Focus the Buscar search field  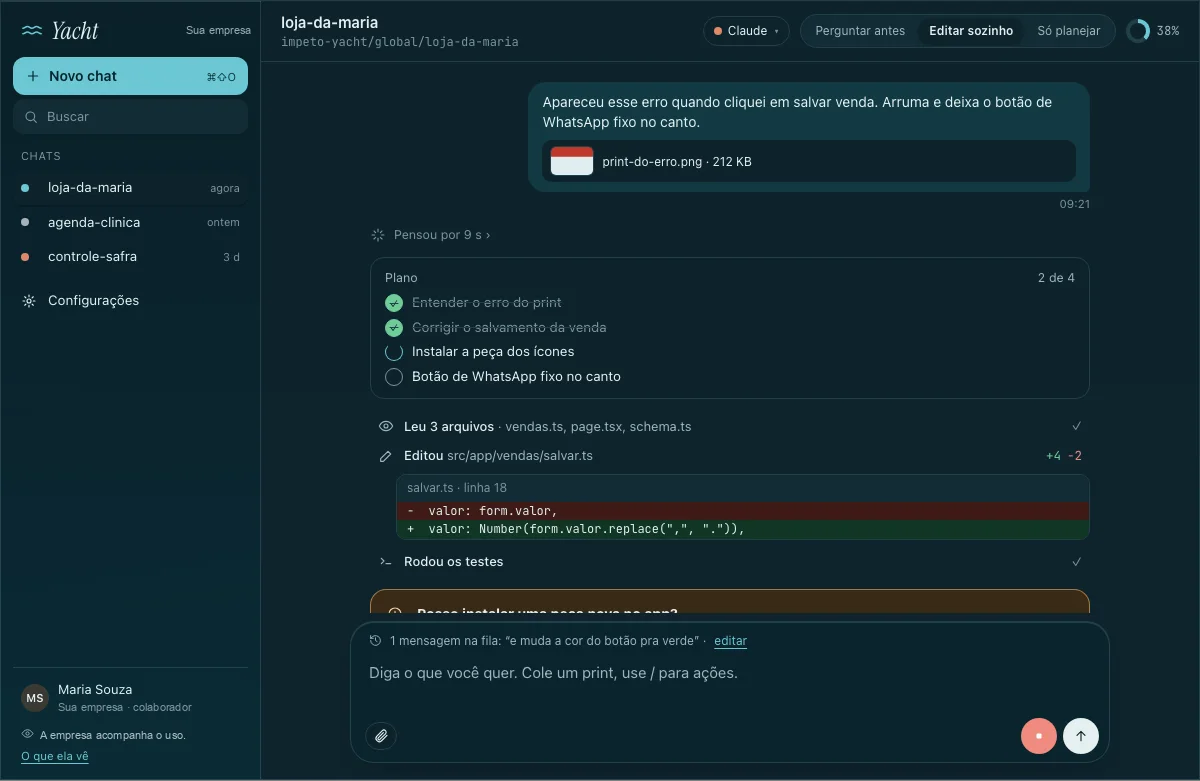130,117
